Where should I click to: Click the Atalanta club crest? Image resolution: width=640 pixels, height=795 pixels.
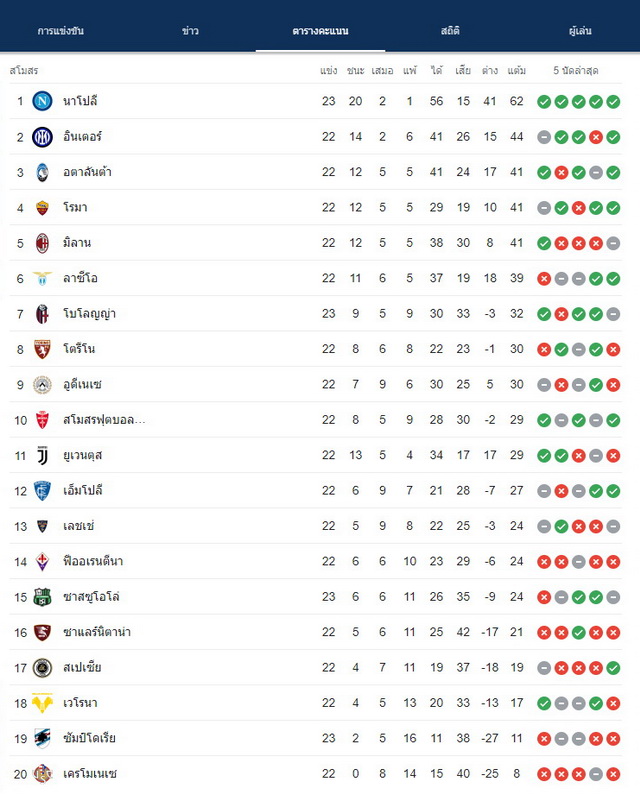[x=42, y=172]
